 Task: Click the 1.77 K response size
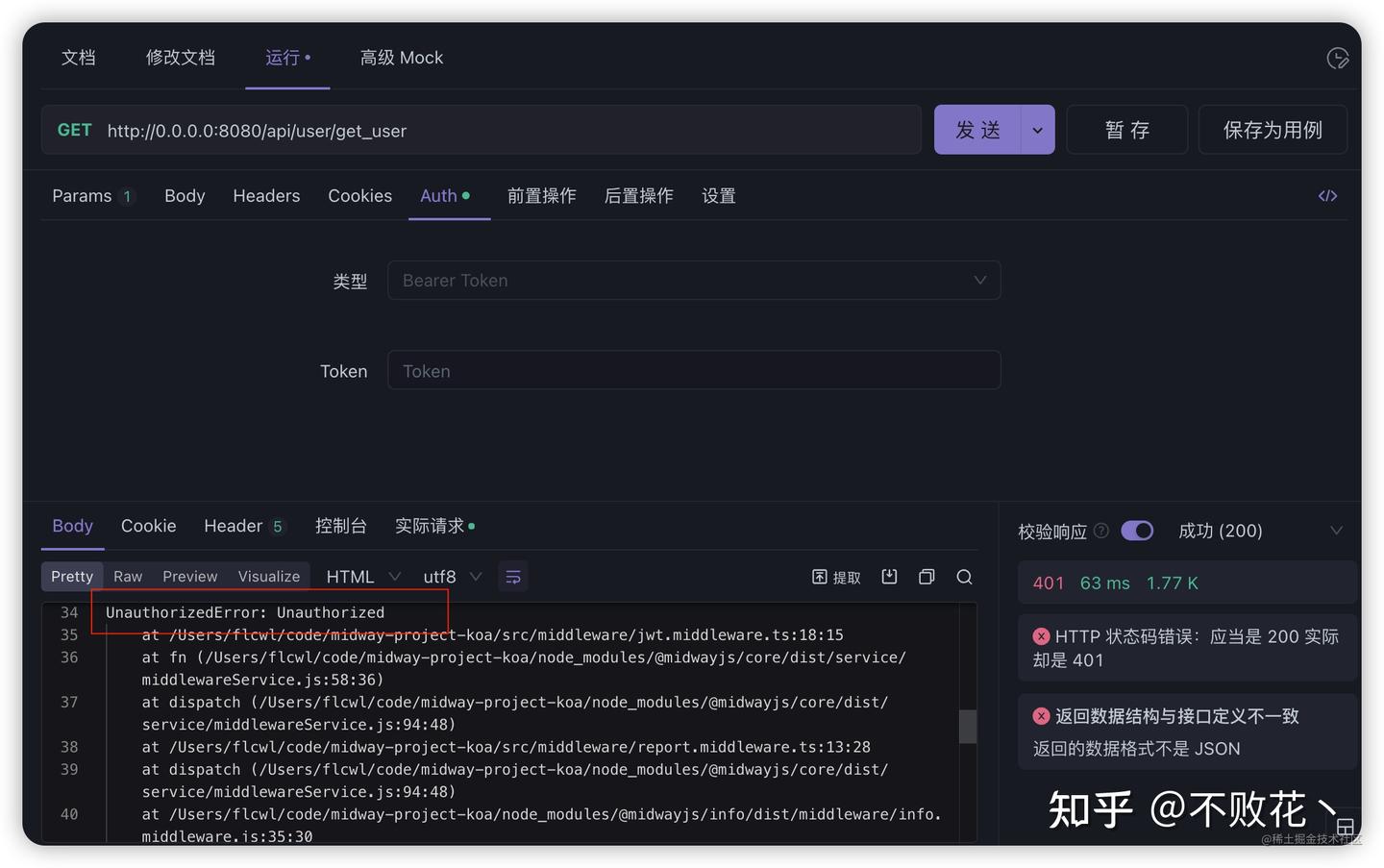click(1173, 583)
